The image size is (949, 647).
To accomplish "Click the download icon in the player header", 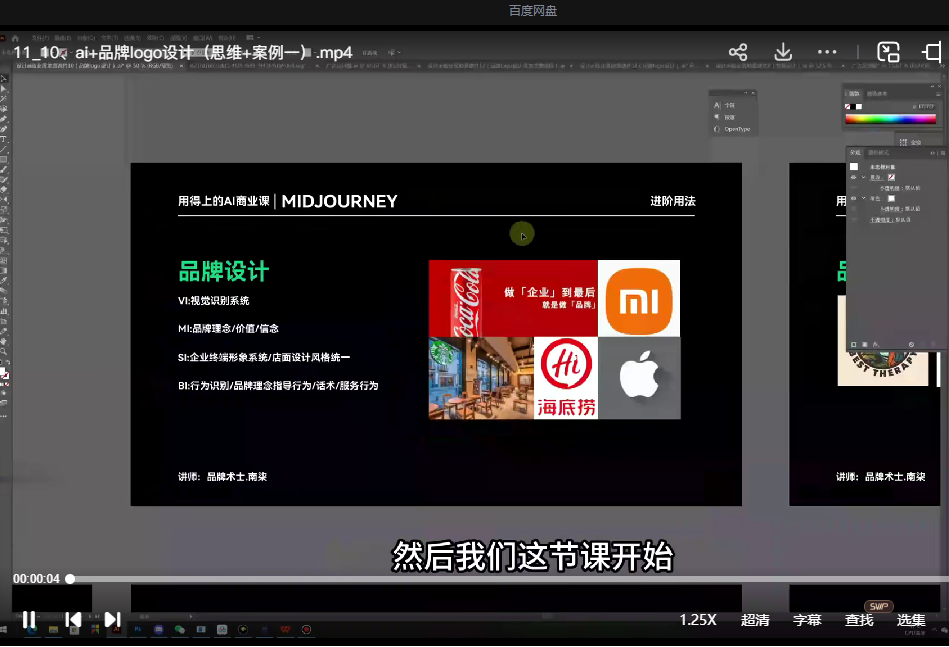I will pyautogui.click(x=783, y=52).
